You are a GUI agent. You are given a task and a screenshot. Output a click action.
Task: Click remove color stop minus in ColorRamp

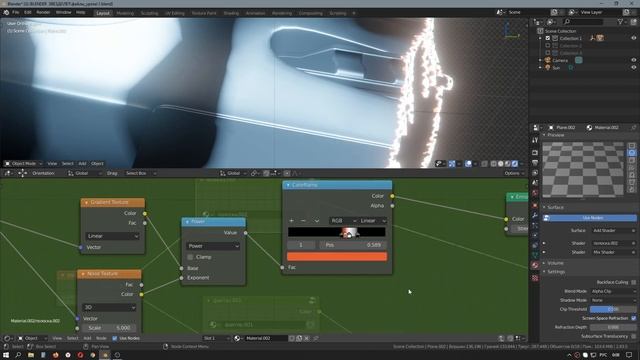click(x=303, y=220)
